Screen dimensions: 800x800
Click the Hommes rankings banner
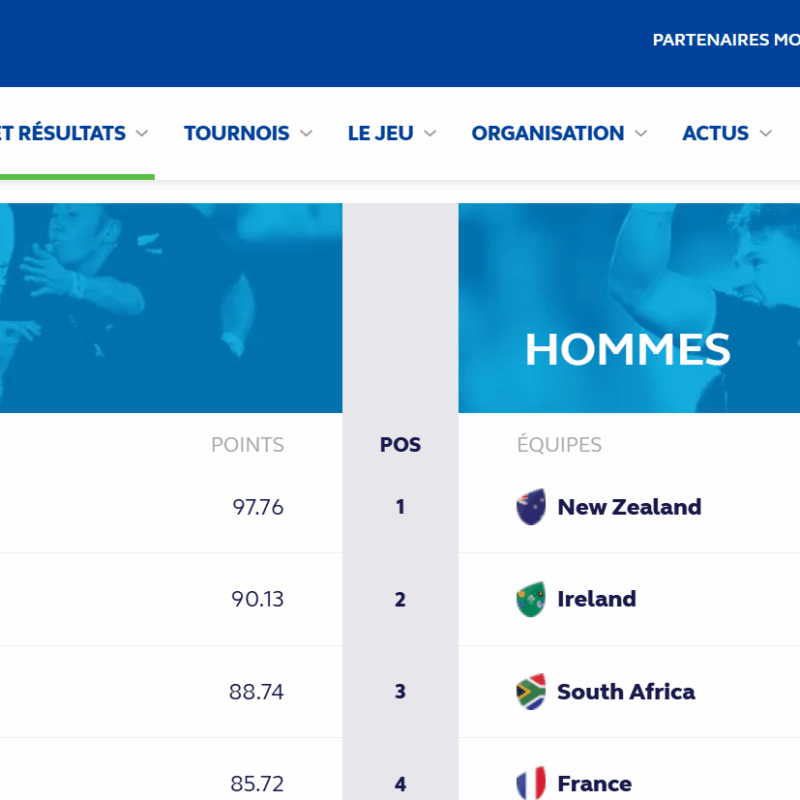tap(629, 308)
